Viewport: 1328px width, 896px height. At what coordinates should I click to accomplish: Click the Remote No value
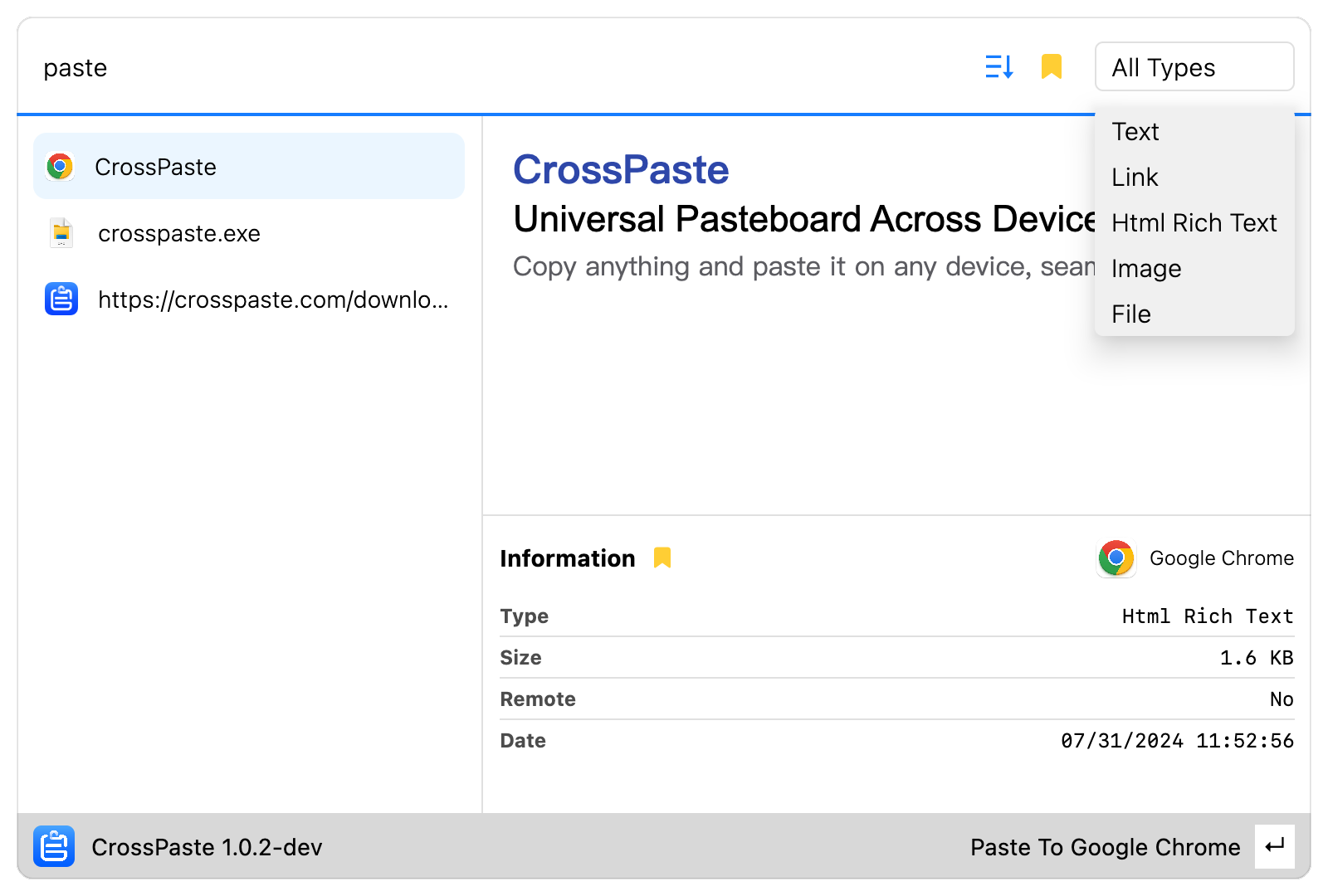pyautogui.click(x=1282, y=699)
